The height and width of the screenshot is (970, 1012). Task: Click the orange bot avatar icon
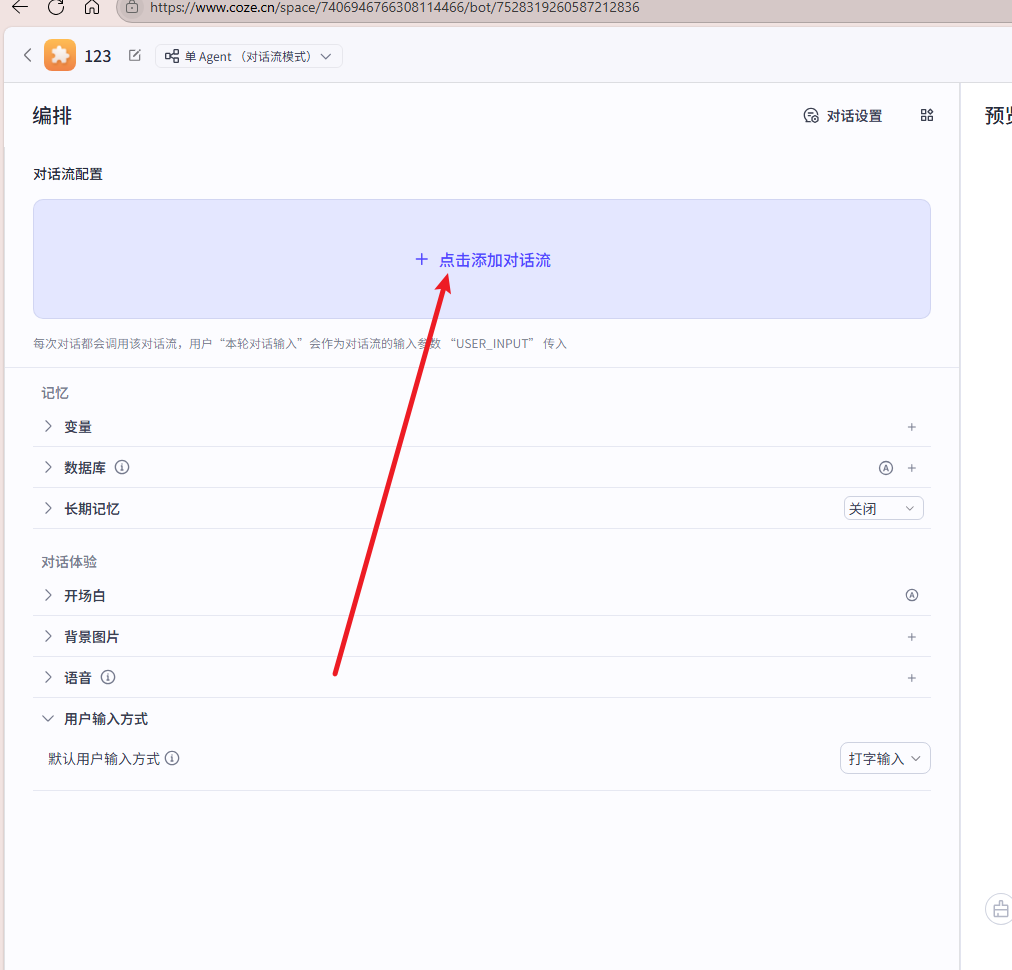pyautogui.click(x=60, y=56)
